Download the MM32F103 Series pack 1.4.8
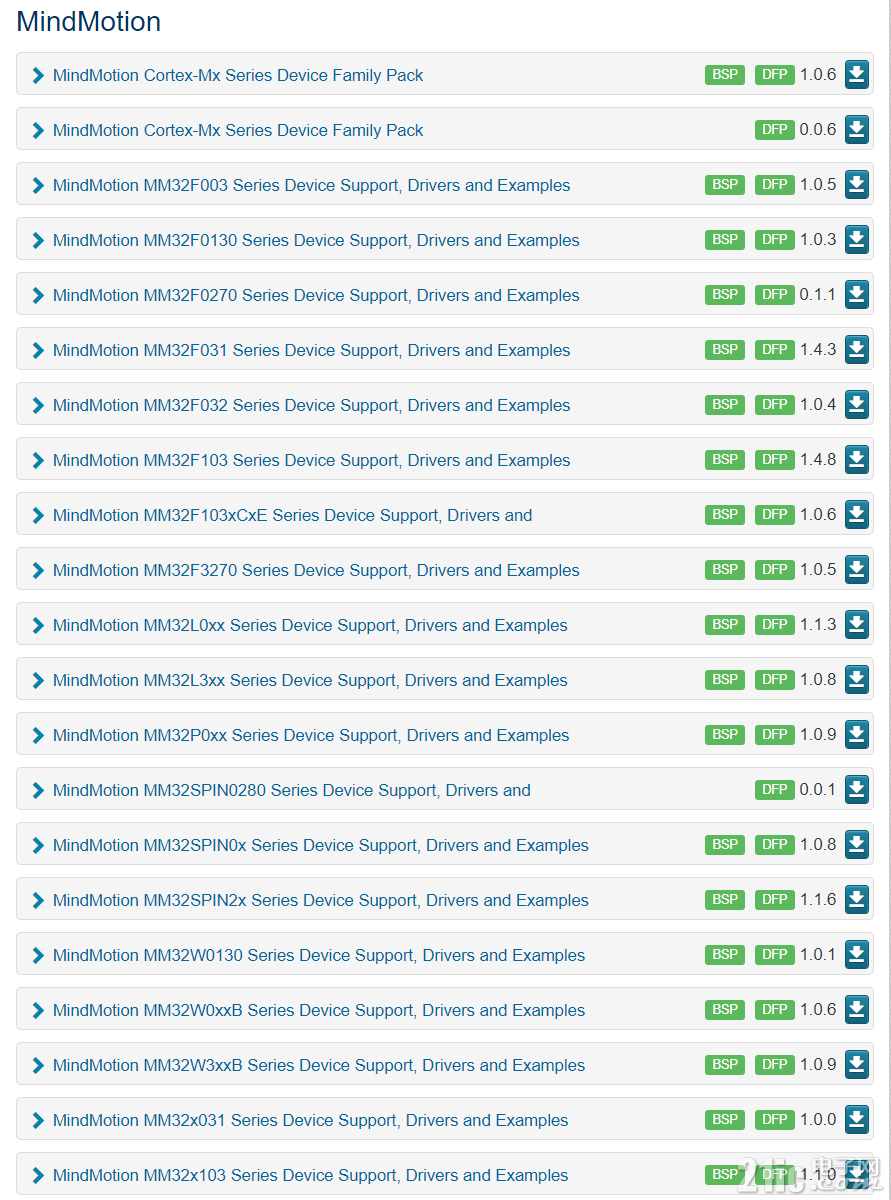Image resolution: width=891 pixels, height=1200 pixels. click(x=857, y=460)
